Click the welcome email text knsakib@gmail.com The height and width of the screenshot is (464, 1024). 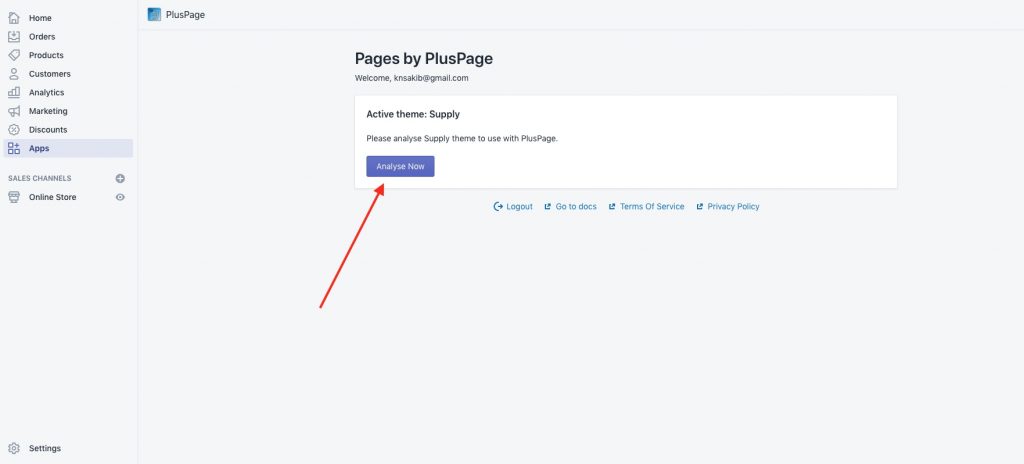[x=431, y=78]
